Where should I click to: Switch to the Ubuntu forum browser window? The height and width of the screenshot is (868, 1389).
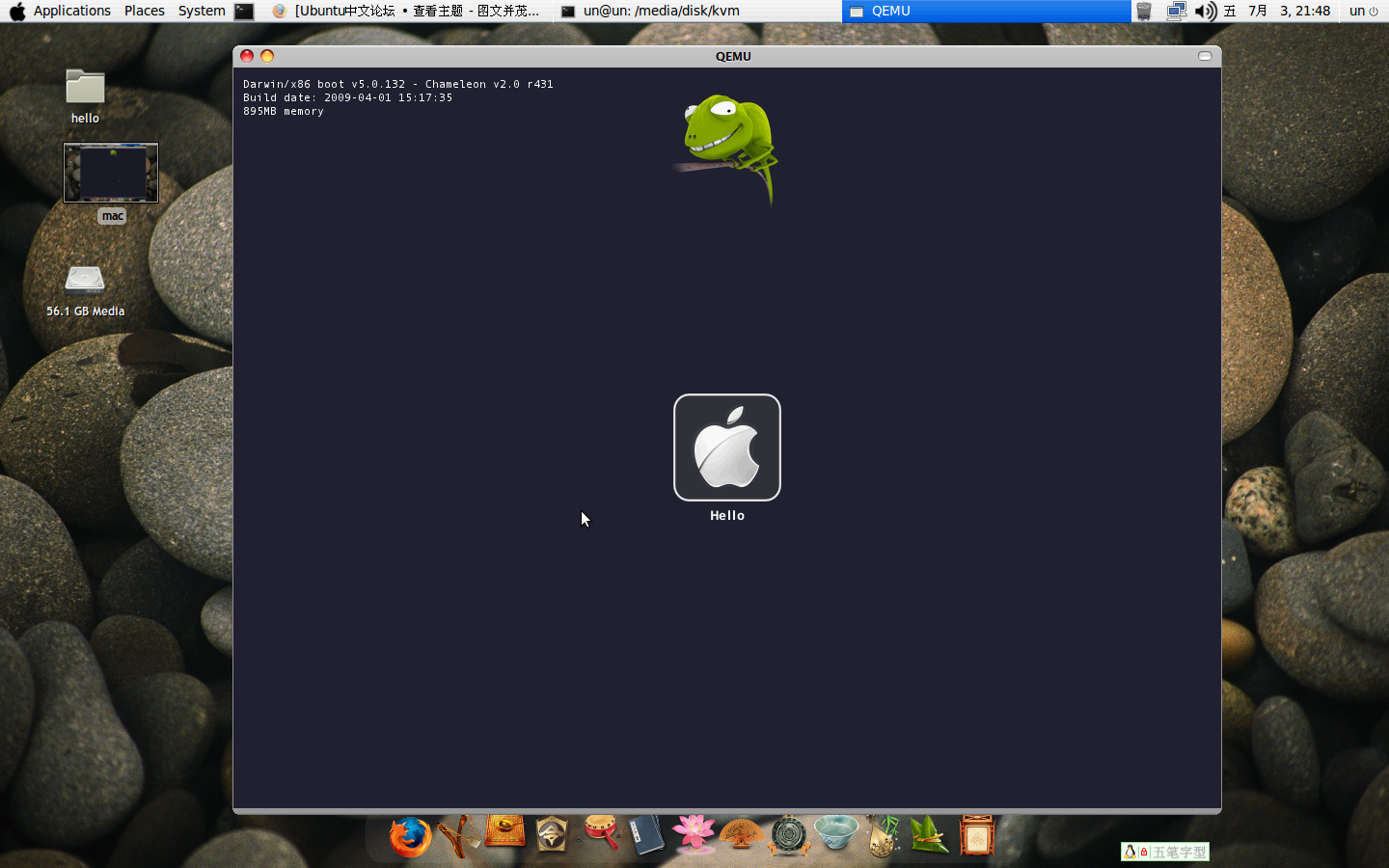pyautogui.click(x=405, y=11)
